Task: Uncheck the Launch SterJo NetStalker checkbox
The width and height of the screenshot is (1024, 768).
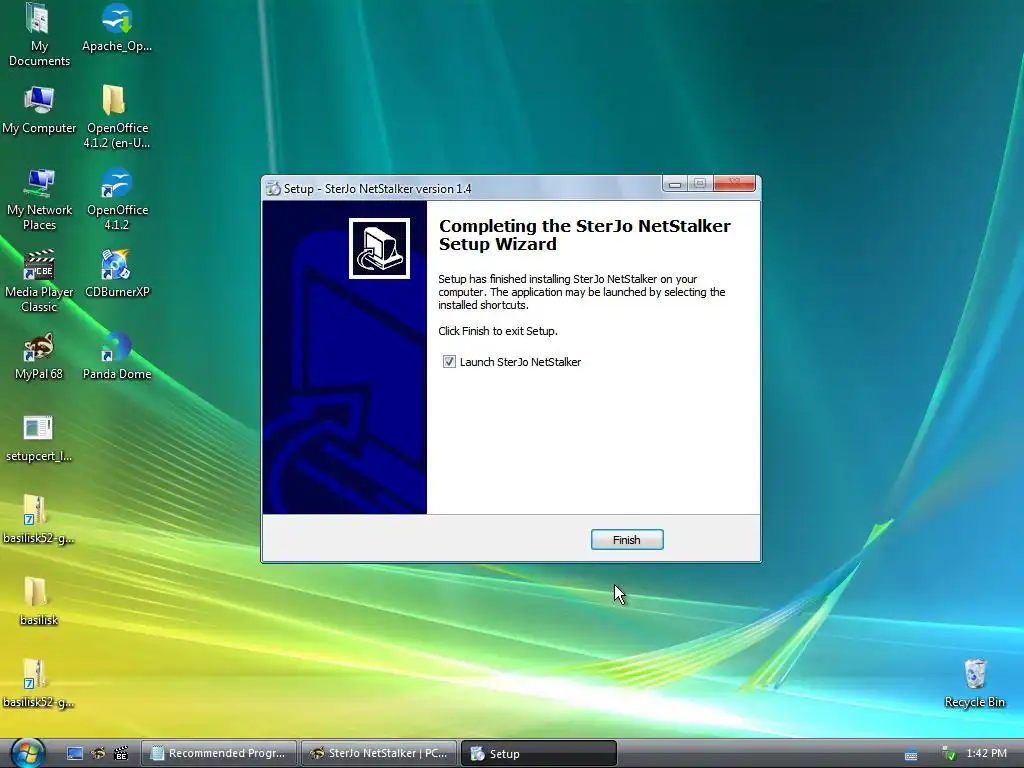Action: 449,362
